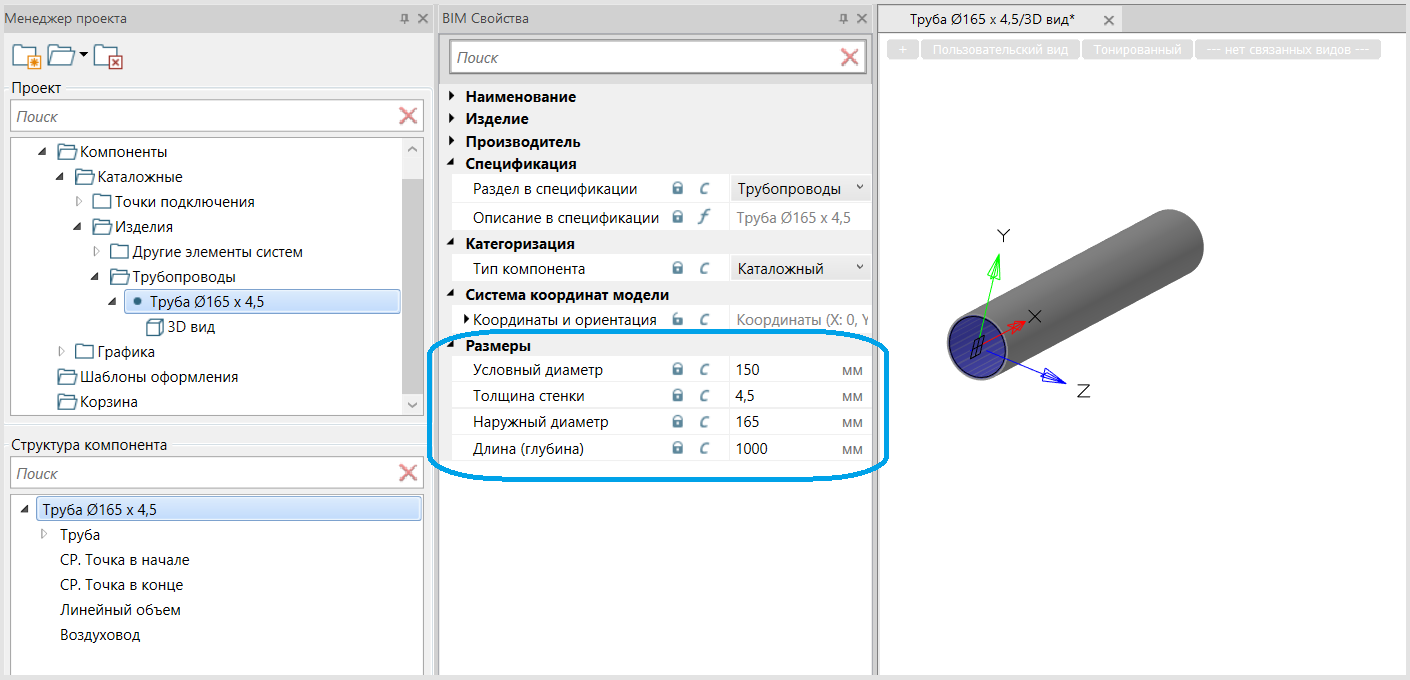The width and height of the screenshot is (1410, 680).
Task: Open the Тип компонента dropdown
Action: [859, 268]
